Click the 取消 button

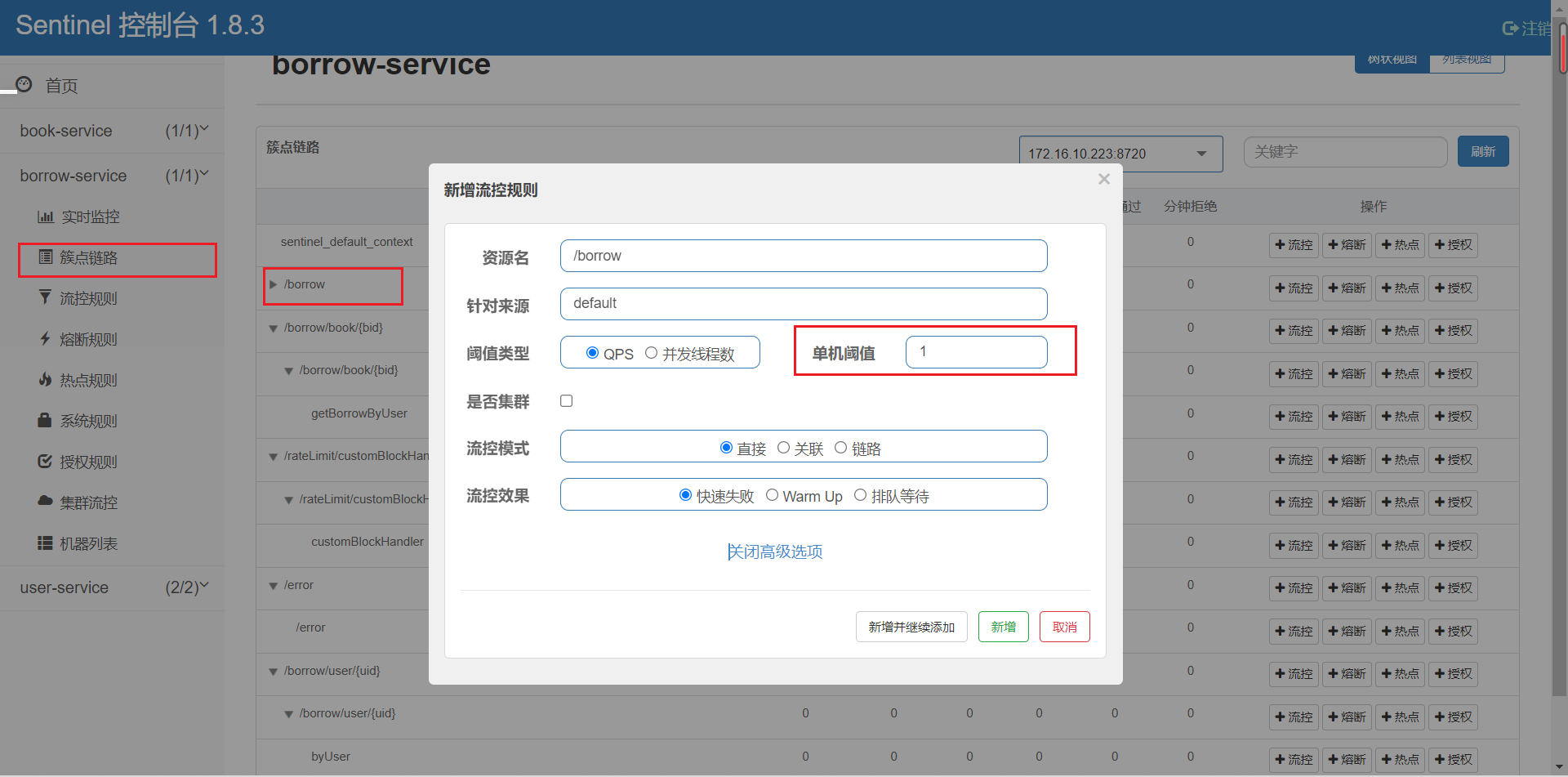1065,627
